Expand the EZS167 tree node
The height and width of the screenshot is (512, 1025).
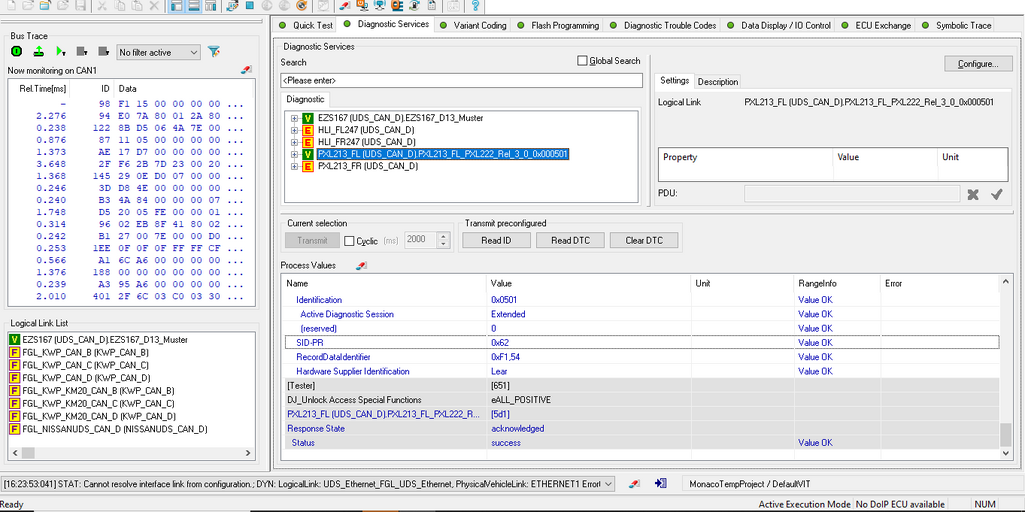(295, 118)
